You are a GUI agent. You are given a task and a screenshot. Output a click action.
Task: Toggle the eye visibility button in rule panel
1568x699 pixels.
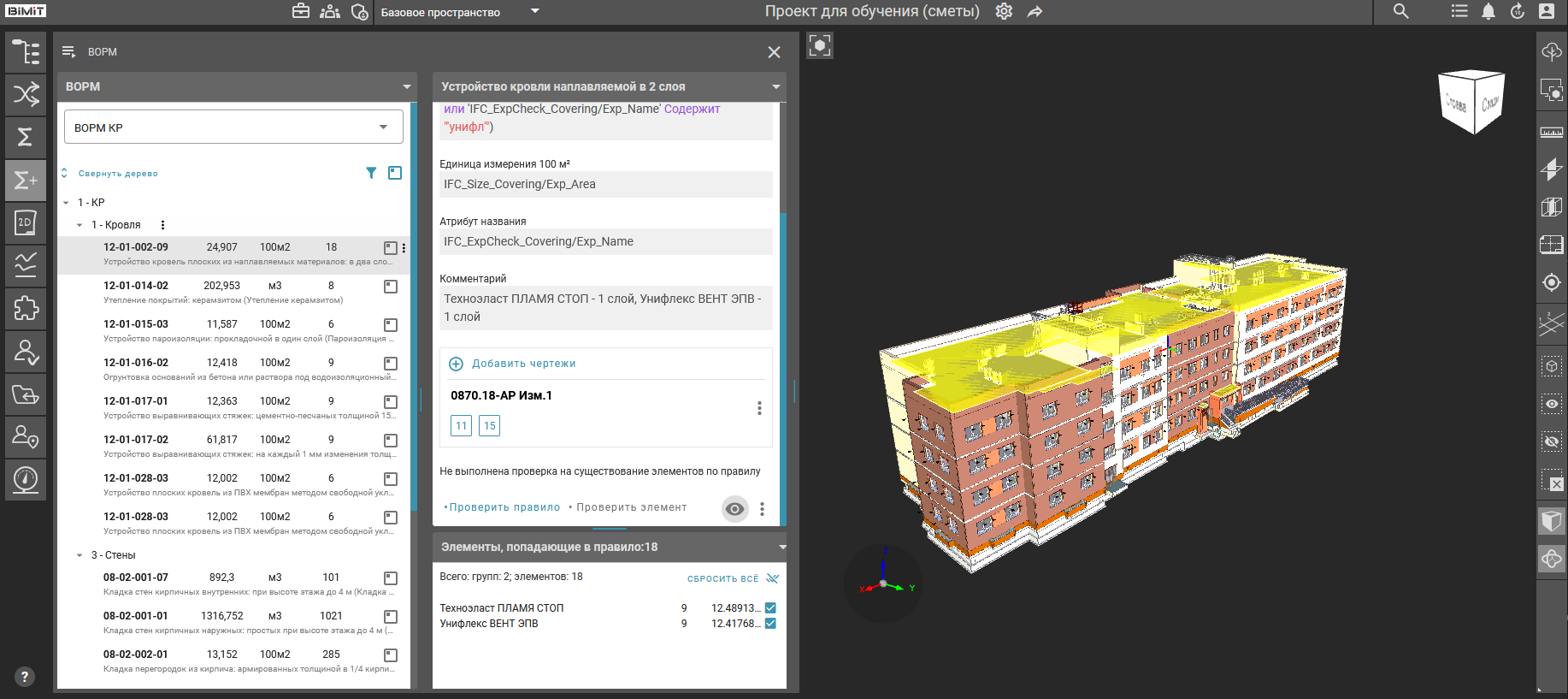click(734, 509)
